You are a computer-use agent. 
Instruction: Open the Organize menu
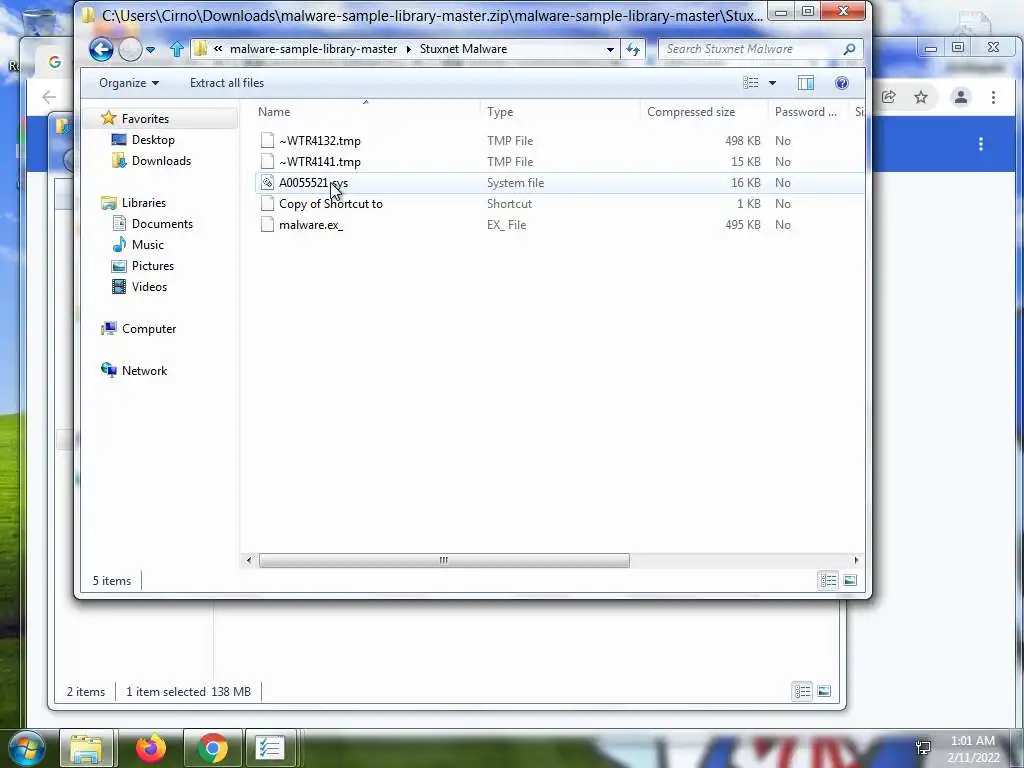(129, 83)
